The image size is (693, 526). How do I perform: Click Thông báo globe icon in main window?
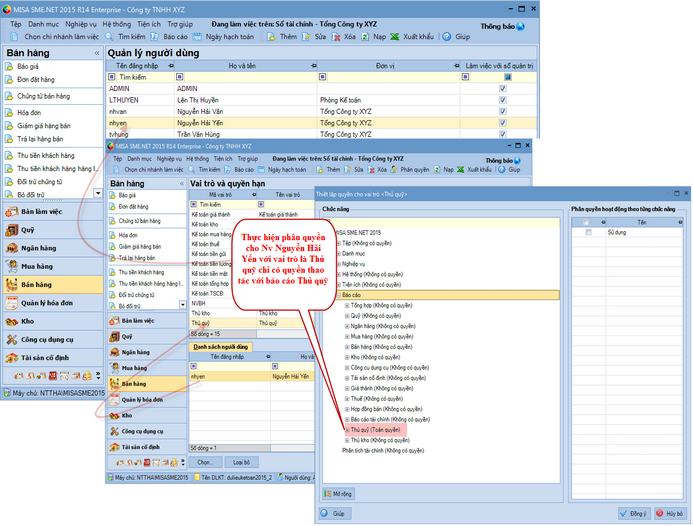(521, 27)
